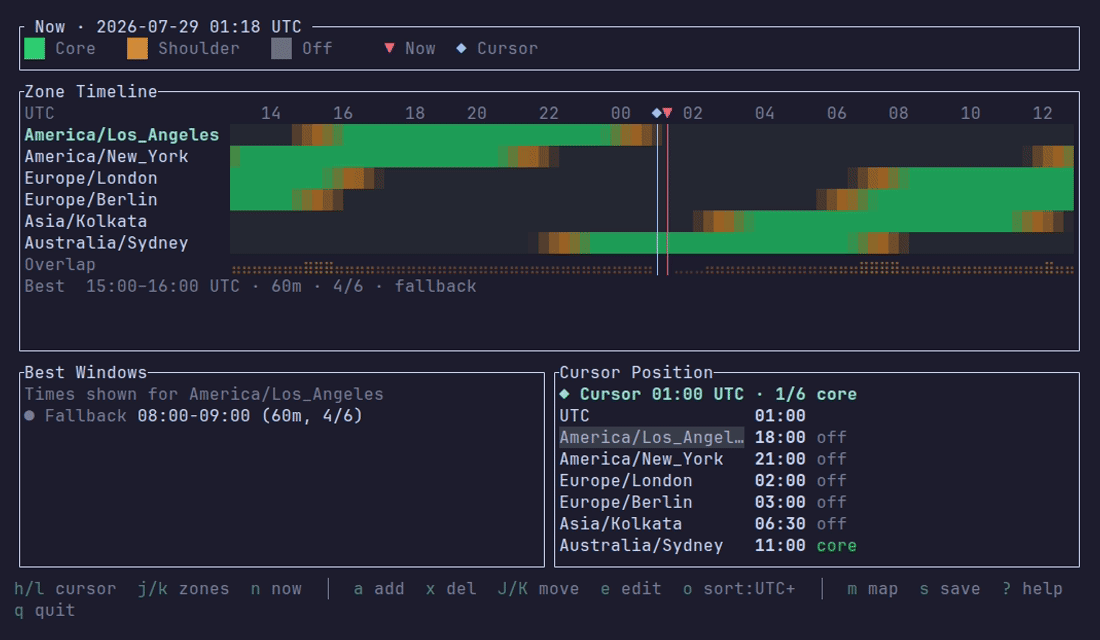Click the Zone Timeline panel title

tap(90, 92)
